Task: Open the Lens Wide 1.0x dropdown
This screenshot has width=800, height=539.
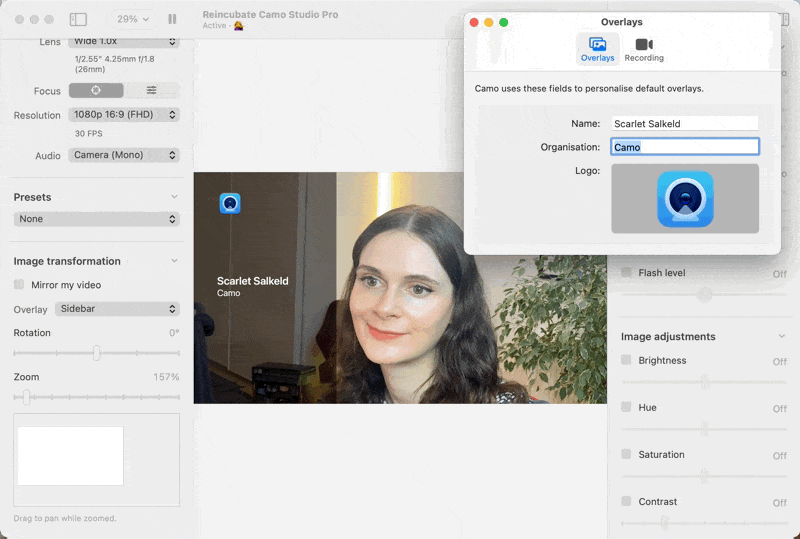Action: click(124, 41)
